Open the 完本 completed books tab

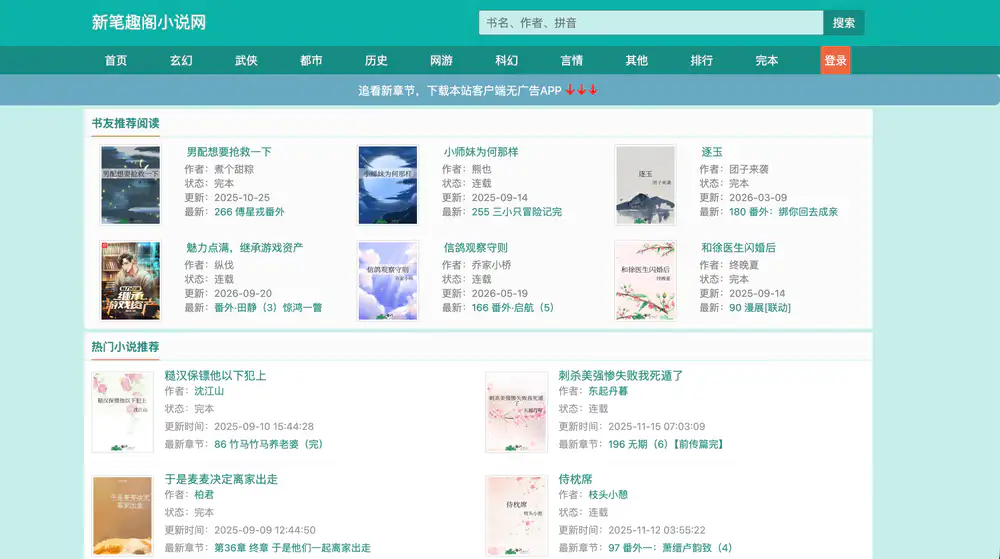[767, 61]
